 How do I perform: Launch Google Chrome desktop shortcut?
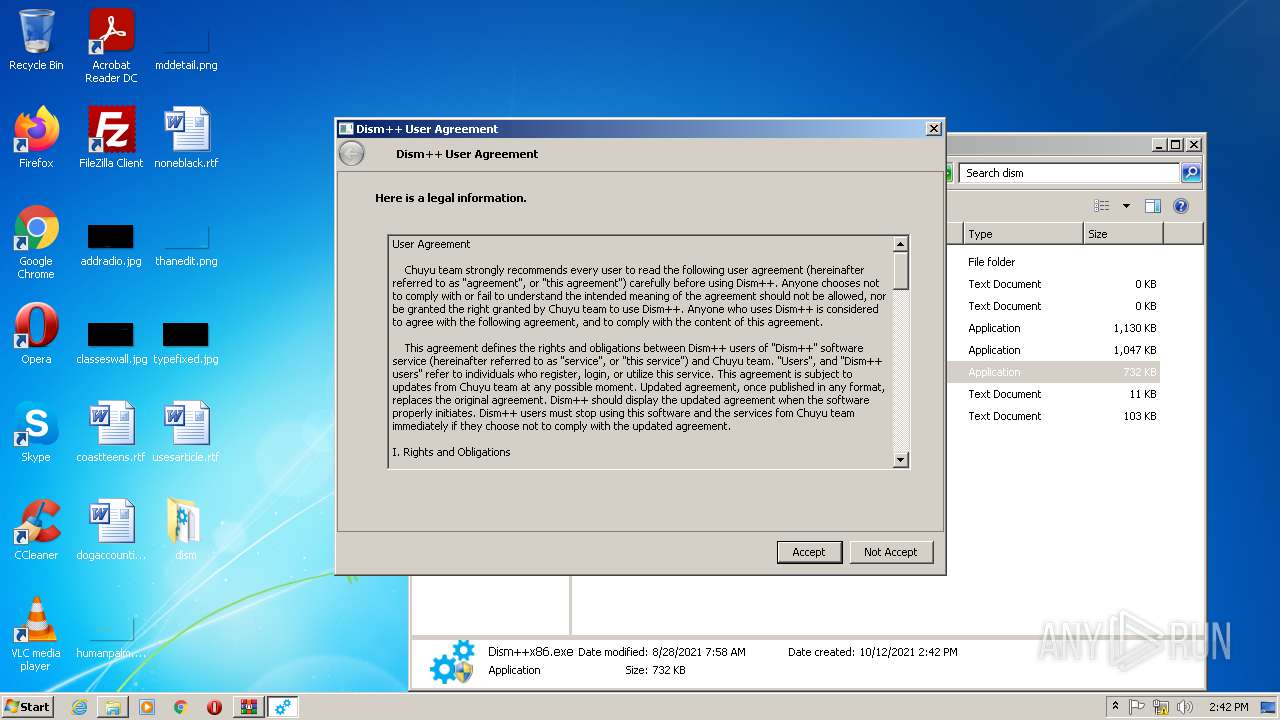tap(36, 242)
